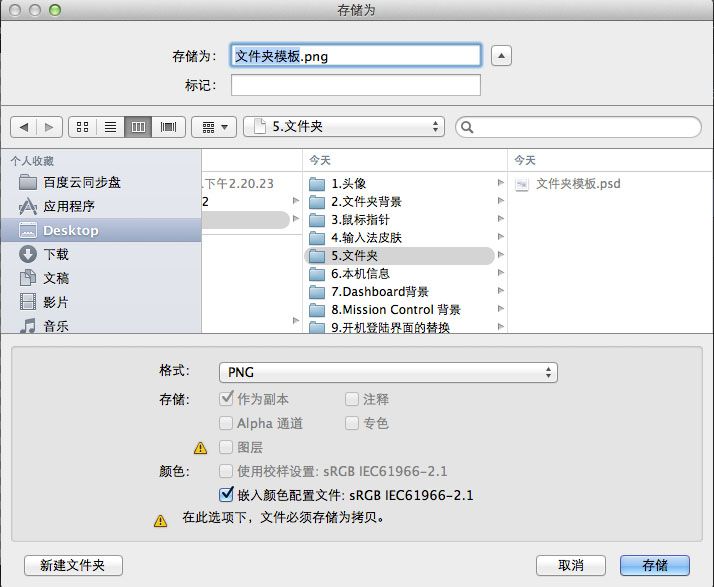This screenshot has height=587, width=714.
Task: Go forward to next folder
Action: (50, 127)
